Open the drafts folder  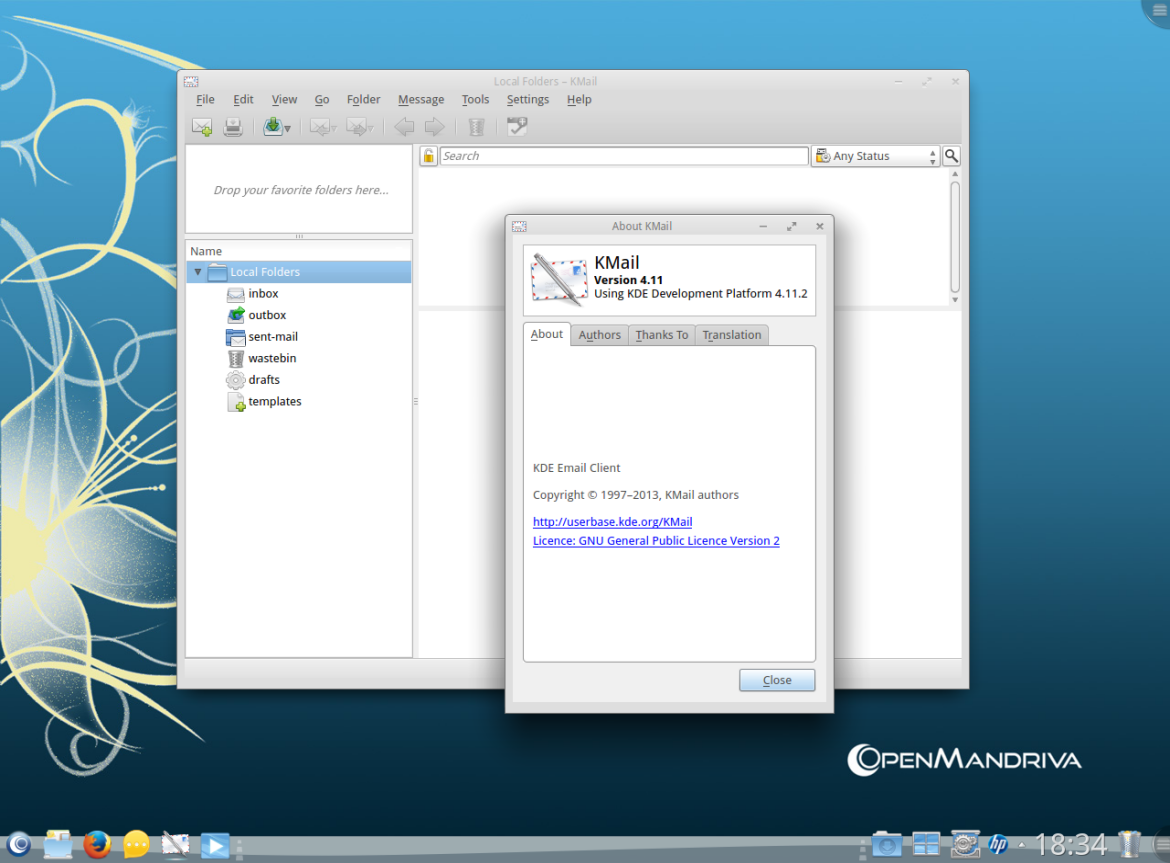[x=266, y=379]
